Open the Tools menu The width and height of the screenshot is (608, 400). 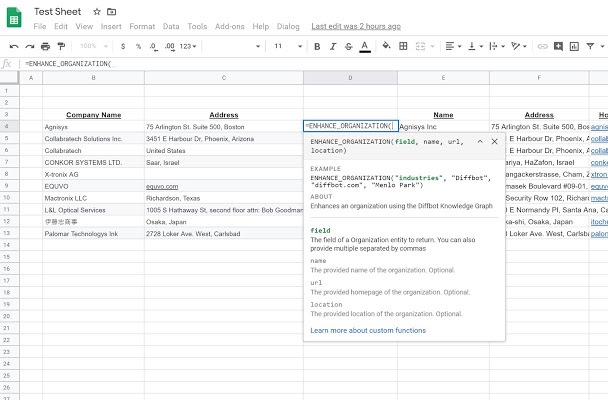point(197,26)
